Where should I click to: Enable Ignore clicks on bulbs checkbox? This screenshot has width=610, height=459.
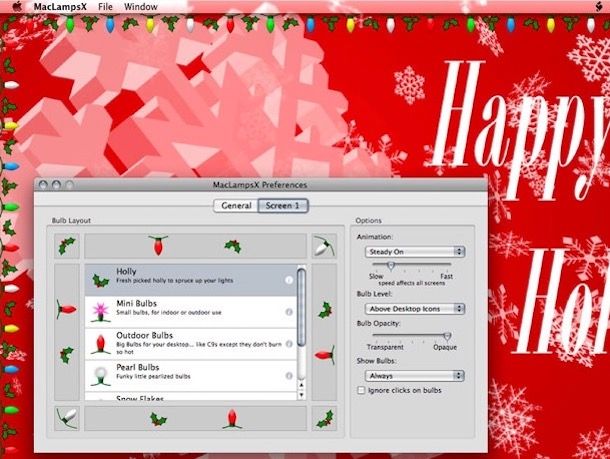click(361, 390)
